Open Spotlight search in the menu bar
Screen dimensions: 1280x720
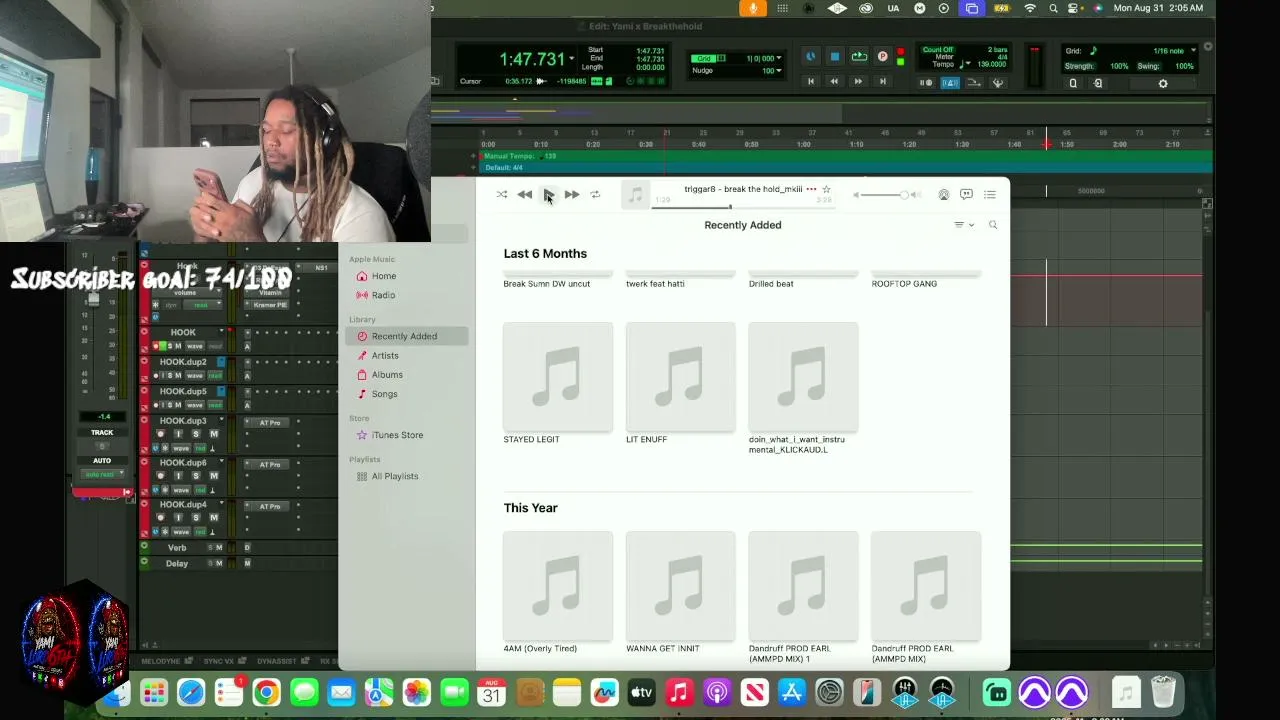click(x=1053, y=8)
